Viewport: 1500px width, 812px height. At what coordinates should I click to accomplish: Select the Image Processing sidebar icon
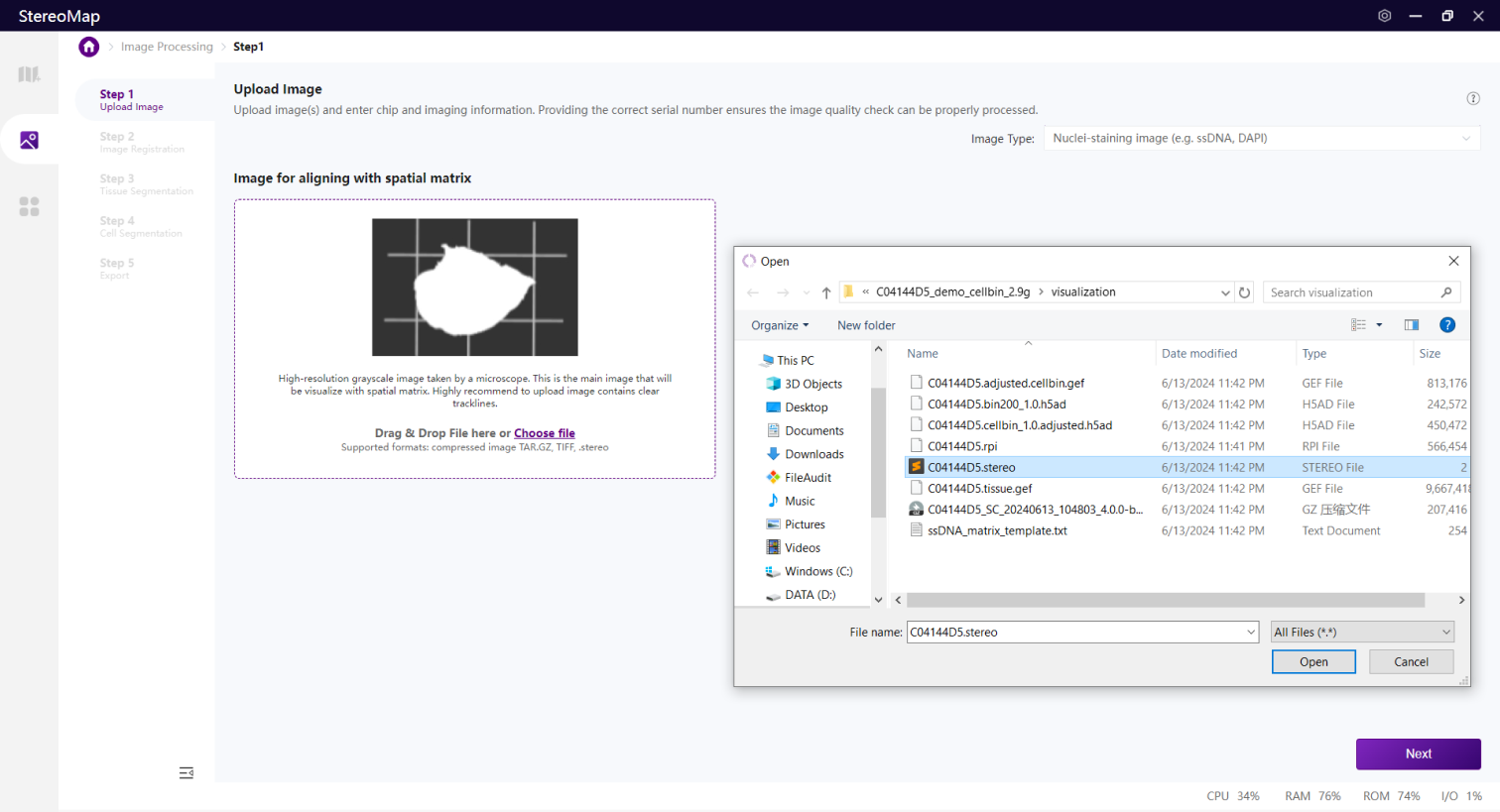pyautogui.click(x=29, y=141)
